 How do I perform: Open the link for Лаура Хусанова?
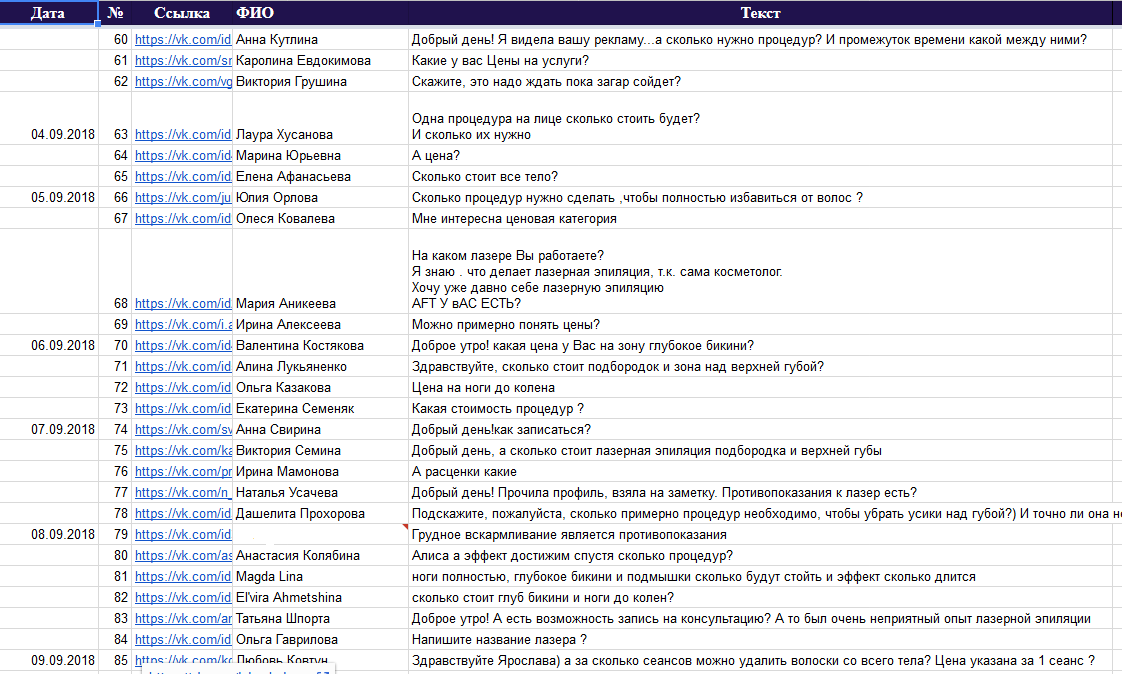coord(182,135)
